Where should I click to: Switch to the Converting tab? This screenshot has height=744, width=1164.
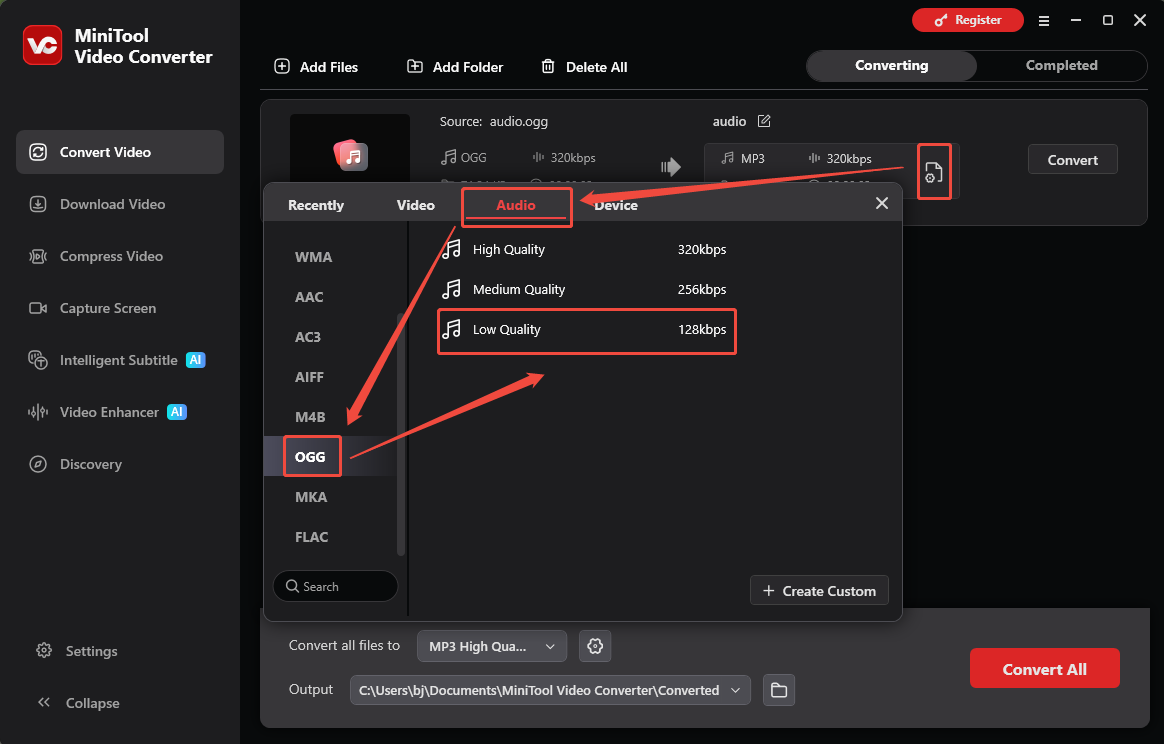pos(892,65)
